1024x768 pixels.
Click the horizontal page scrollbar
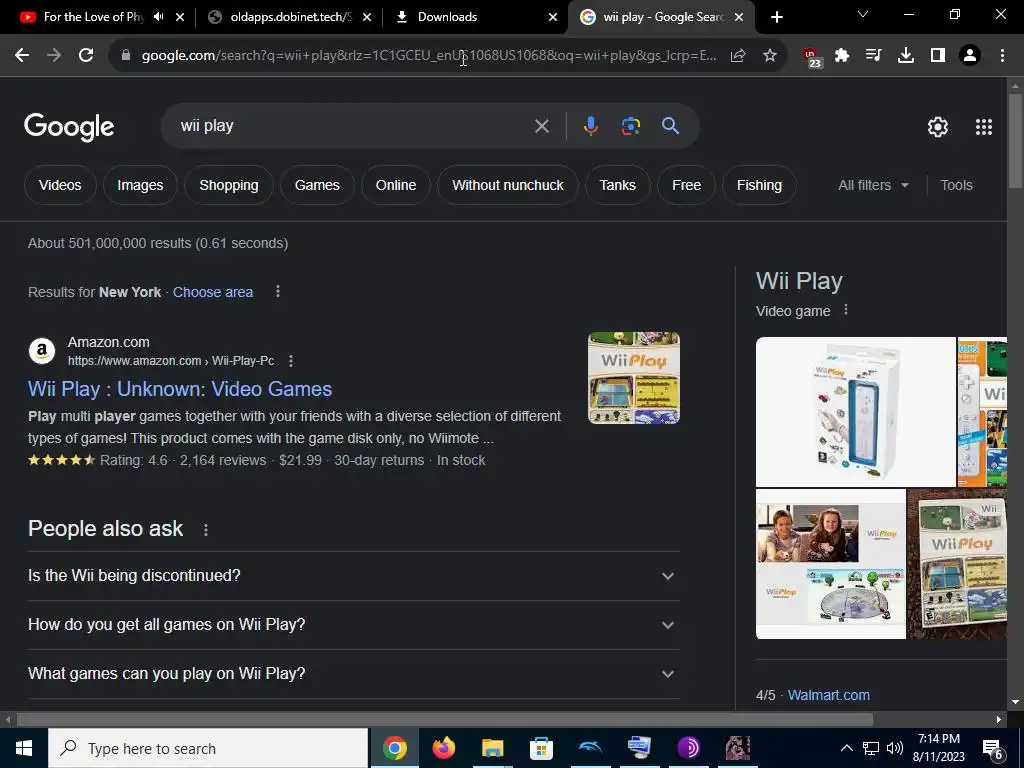tap(445, 720)
